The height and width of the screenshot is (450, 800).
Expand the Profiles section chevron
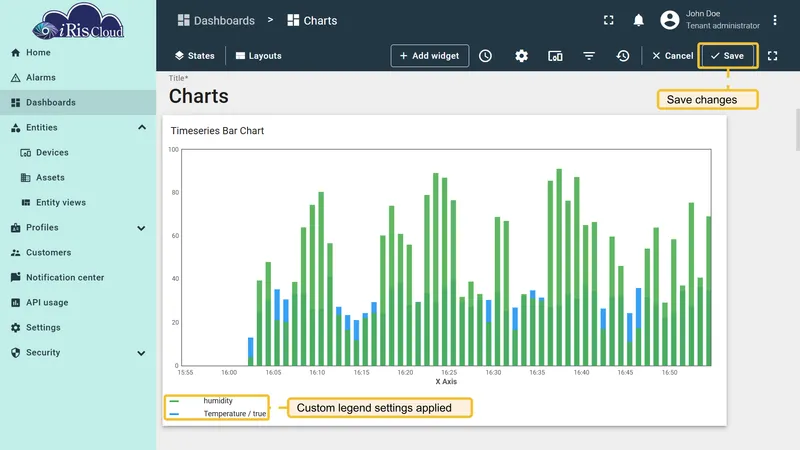(x=141, y=228)
